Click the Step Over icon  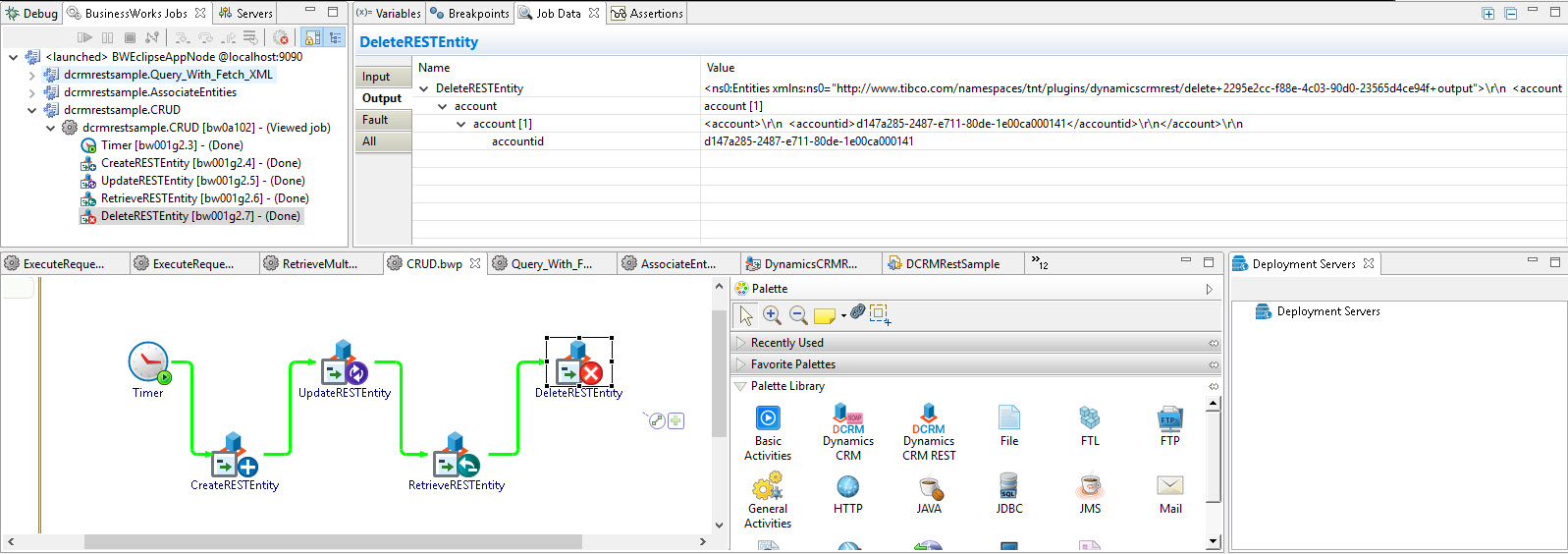click(205, 37)
